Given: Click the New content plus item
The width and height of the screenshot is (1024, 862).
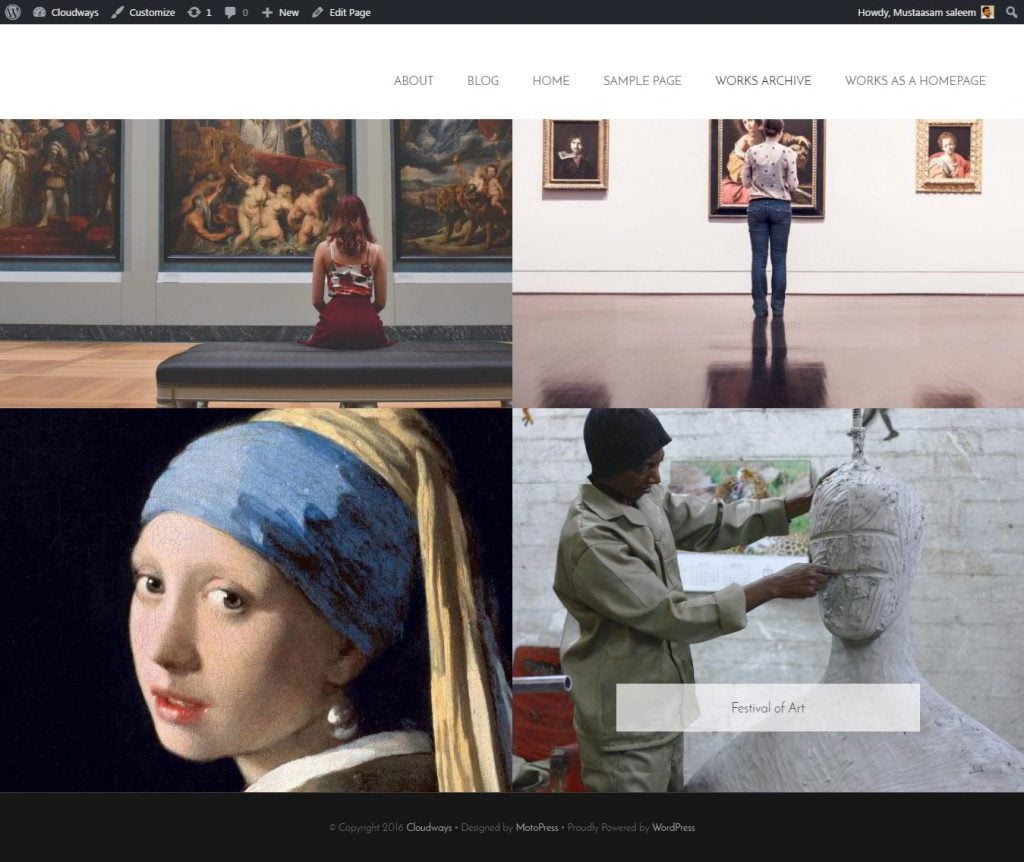Looking at the screenshot, I should tap(280, 12).
